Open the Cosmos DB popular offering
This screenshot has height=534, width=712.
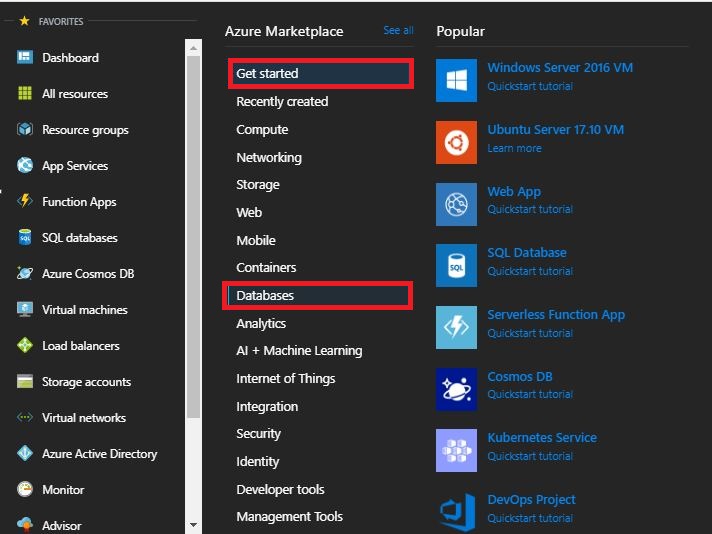coord(519,377)
